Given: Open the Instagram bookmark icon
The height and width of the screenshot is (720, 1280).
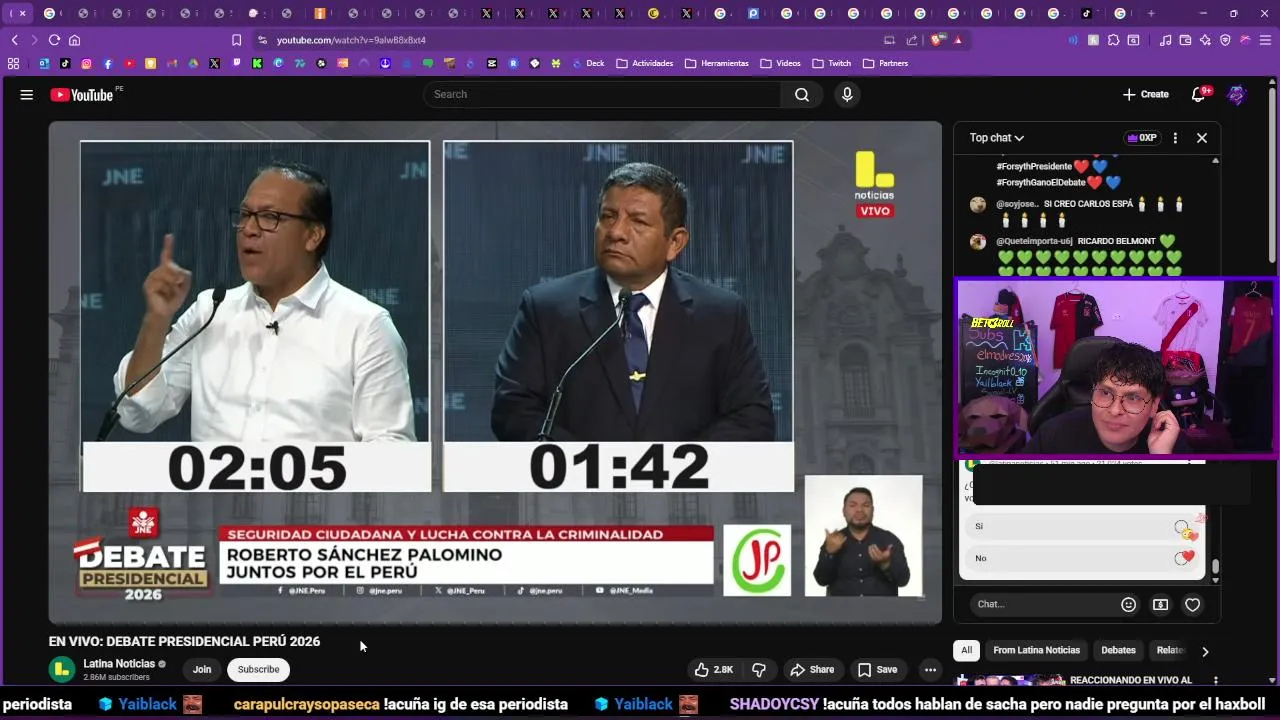Looking at the screenshot, I should 86,63.
